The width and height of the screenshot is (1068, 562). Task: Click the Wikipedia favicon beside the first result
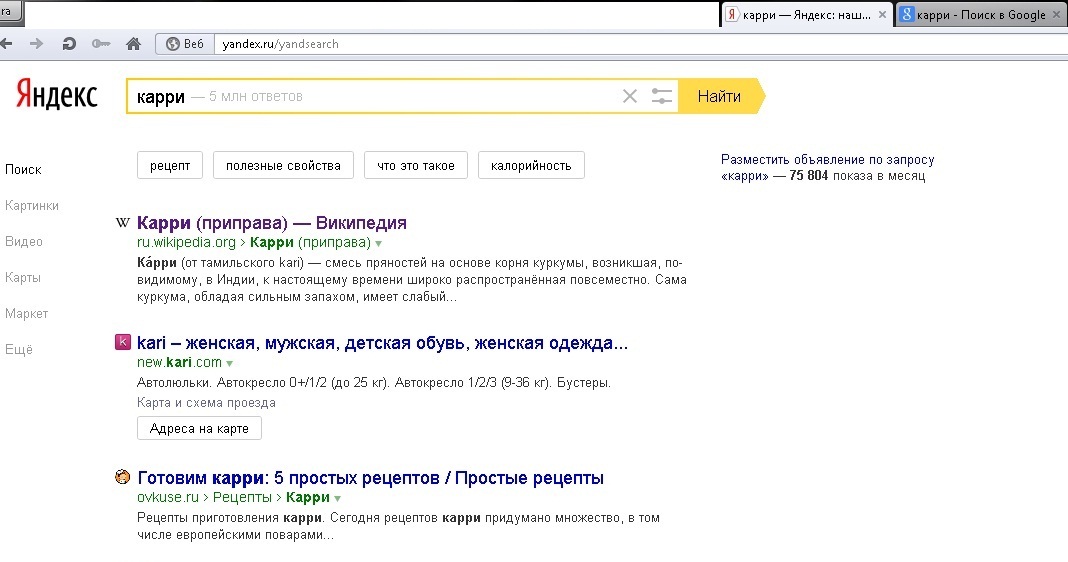tap(123, 223)
